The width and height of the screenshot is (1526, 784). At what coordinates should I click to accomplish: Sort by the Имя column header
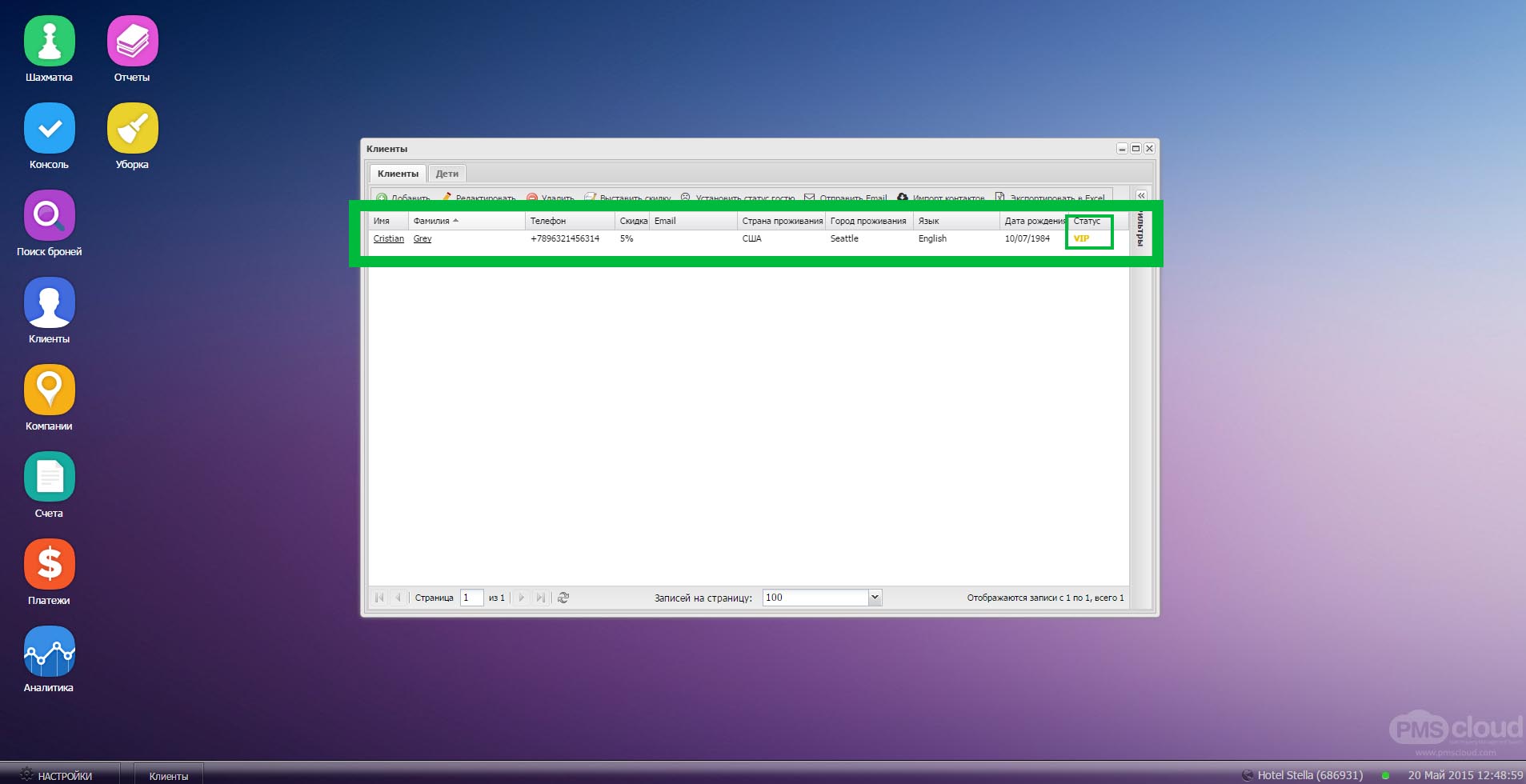(x=389, y=221)
